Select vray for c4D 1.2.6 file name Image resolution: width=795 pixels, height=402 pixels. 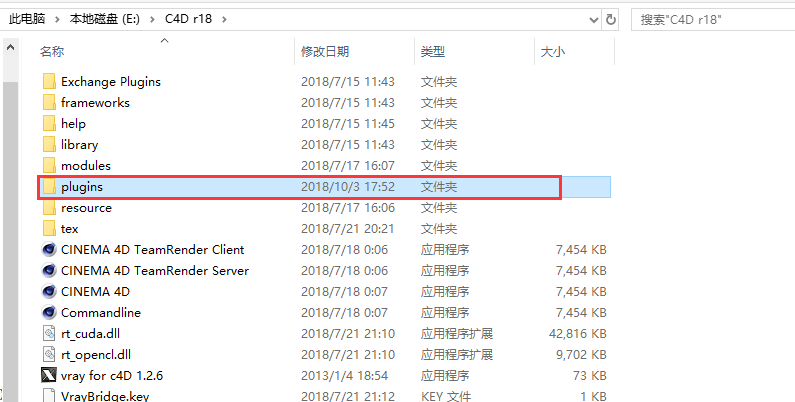(x=112, y=376)
